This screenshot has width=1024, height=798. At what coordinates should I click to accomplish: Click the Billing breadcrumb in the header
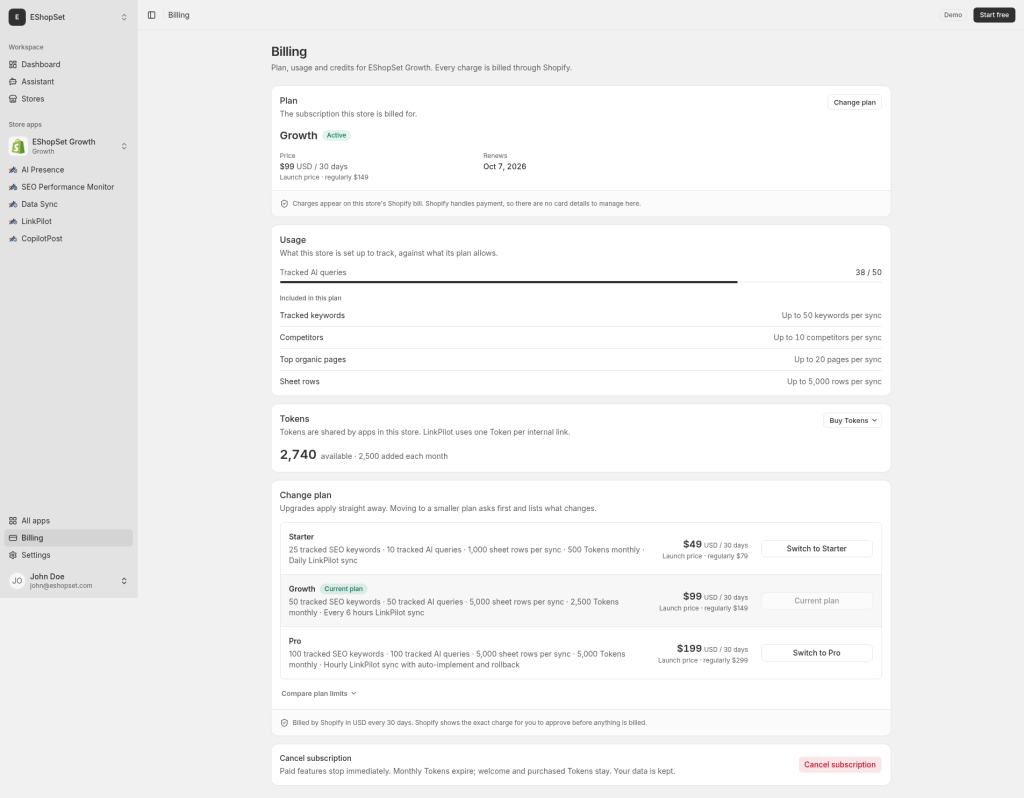[x=179, y=15]
